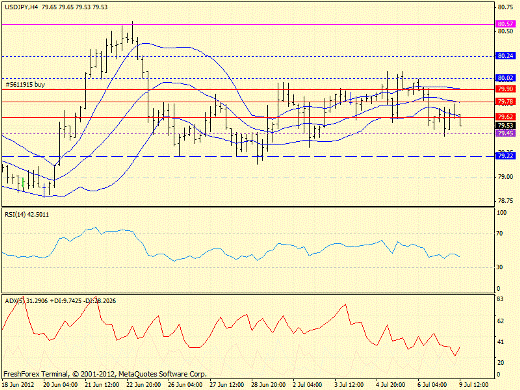Click the magenta 80.57 price label

(x=505, y=24)
